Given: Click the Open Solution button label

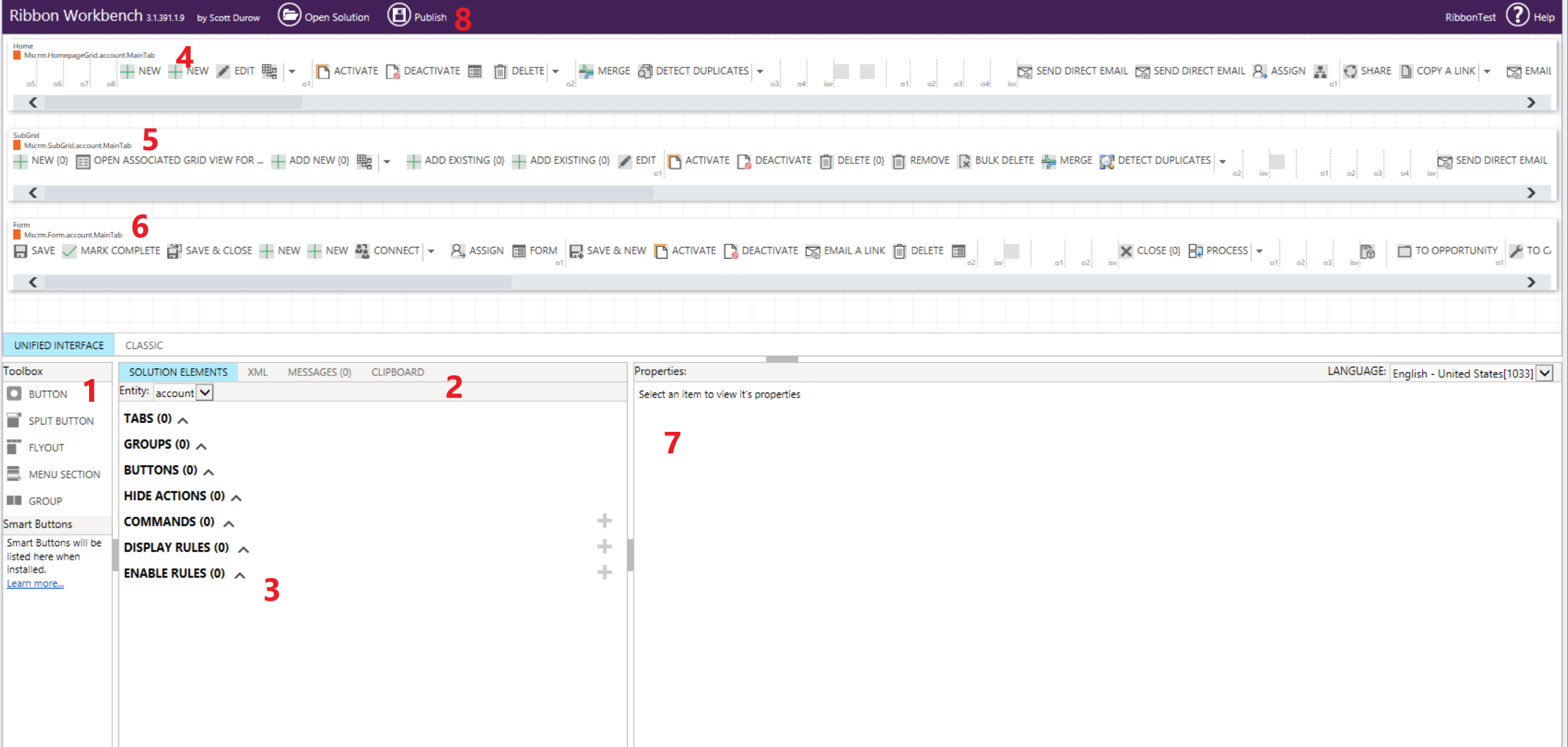Looking at the screenshot, I should click(x=337, y=17).
